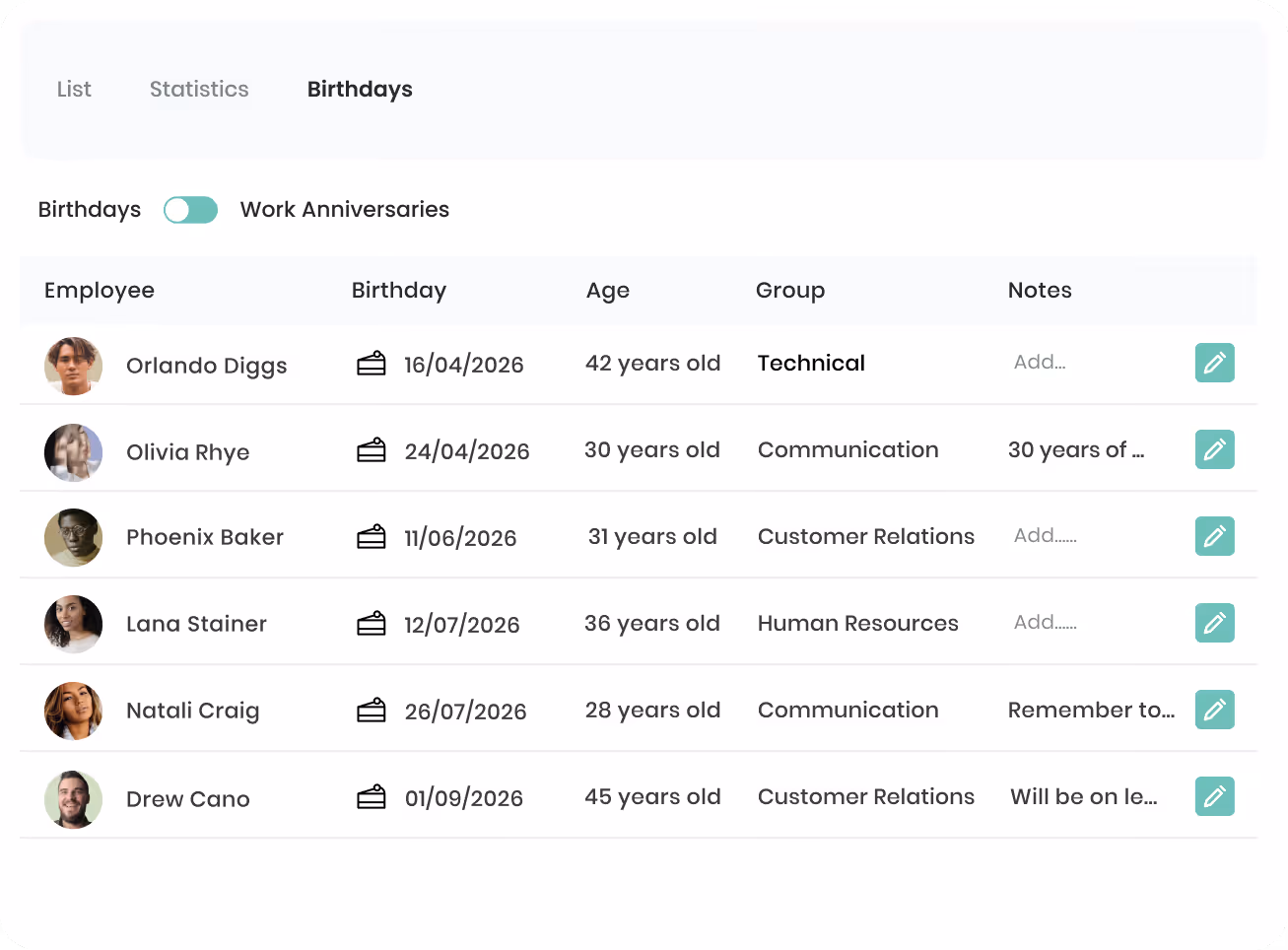
Task: Add a note for Lana Stainer
Action: tap(1046, 622)
